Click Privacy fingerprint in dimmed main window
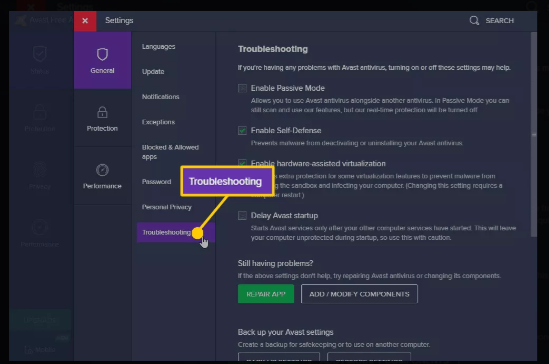The image size is (549, 364). [x=40, y=170]
